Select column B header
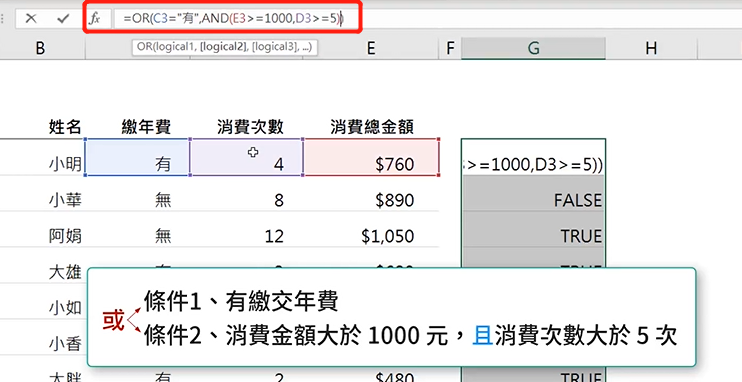742x382 pixels. (40, 48)
